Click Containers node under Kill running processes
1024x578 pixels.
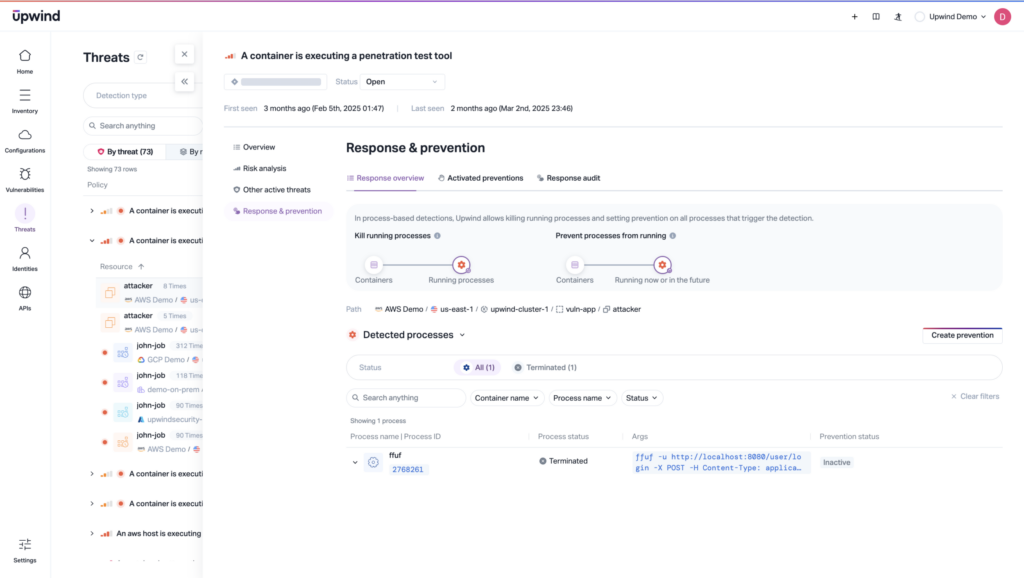tap(374, 265)
